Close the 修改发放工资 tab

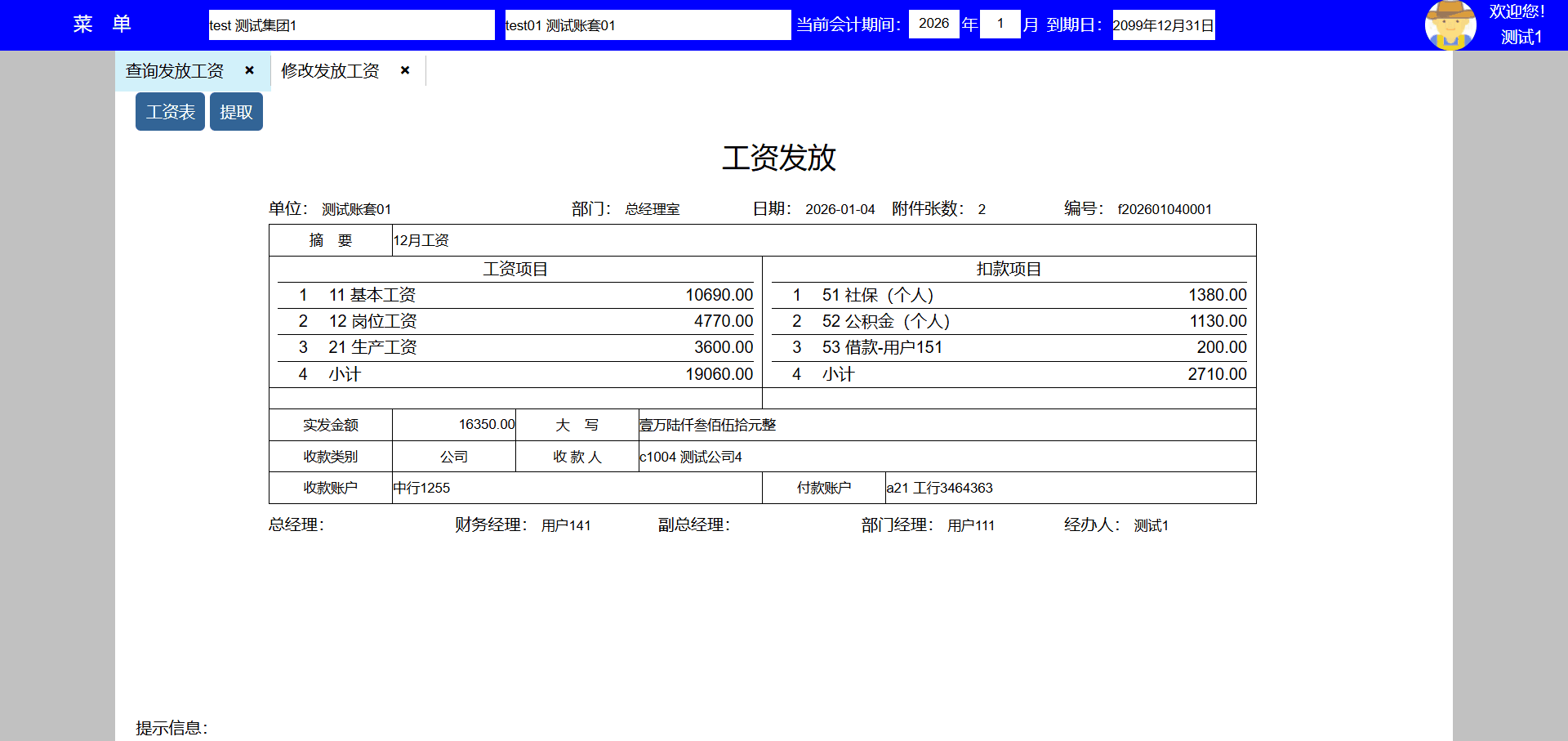[x=405, y=70]
